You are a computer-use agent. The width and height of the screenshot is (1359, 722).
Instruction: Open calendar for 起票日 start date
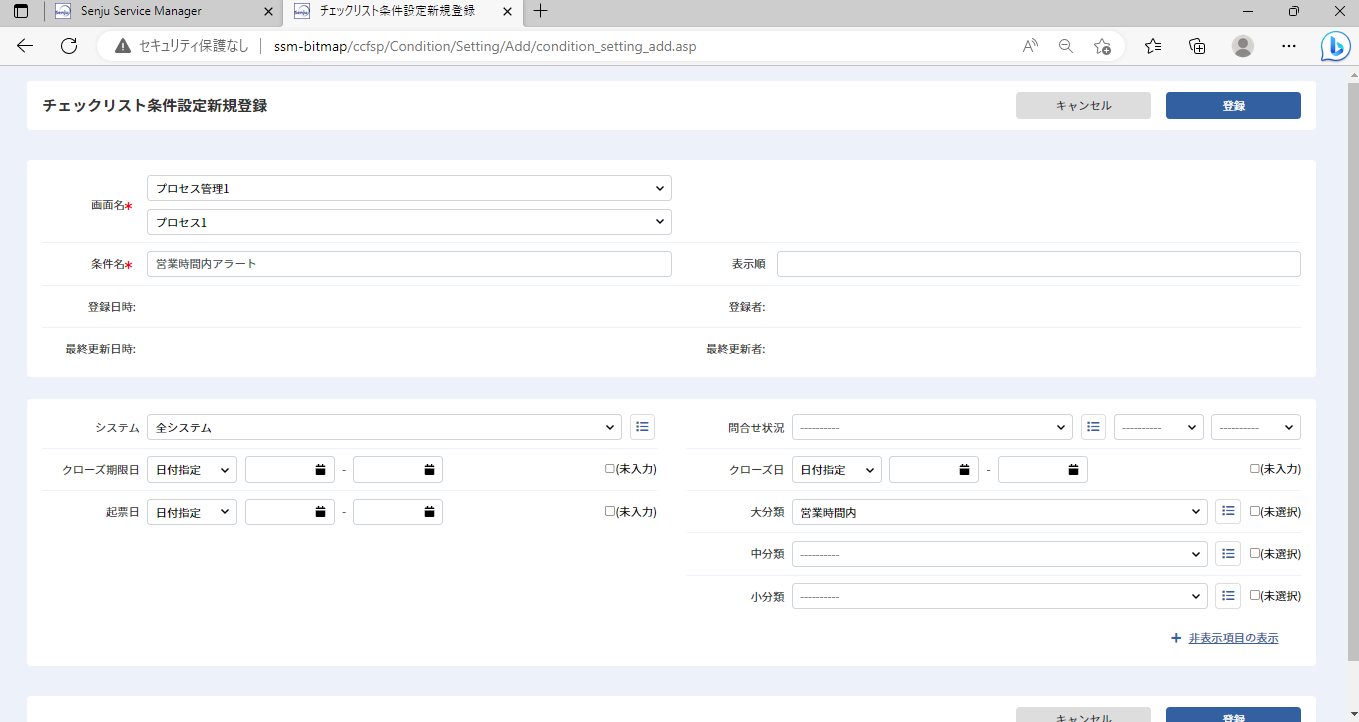pyautogui.click(x=320, y=512)
